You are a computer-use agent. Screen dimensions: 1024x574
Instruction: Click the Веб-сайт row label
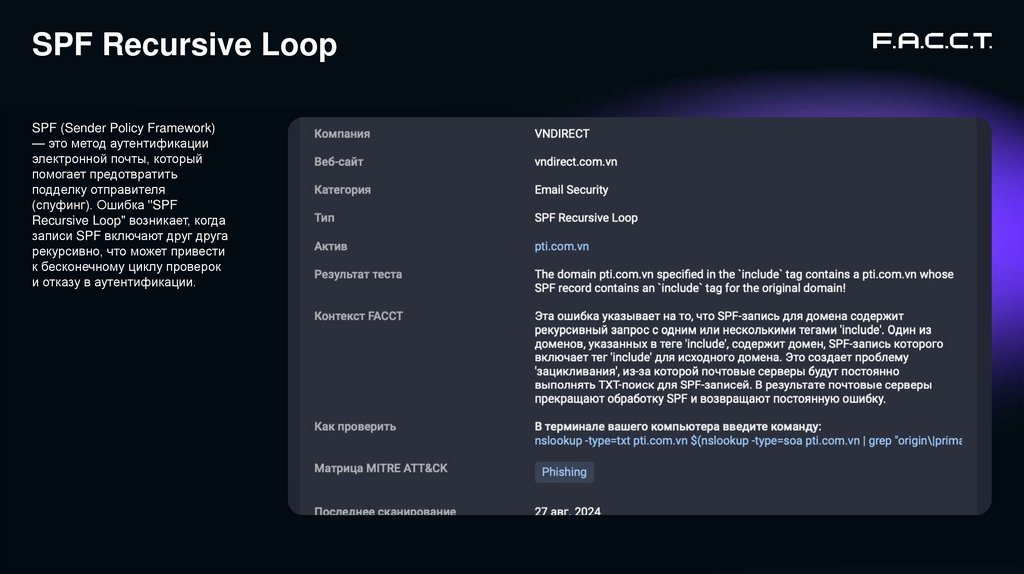coord(339,162)
